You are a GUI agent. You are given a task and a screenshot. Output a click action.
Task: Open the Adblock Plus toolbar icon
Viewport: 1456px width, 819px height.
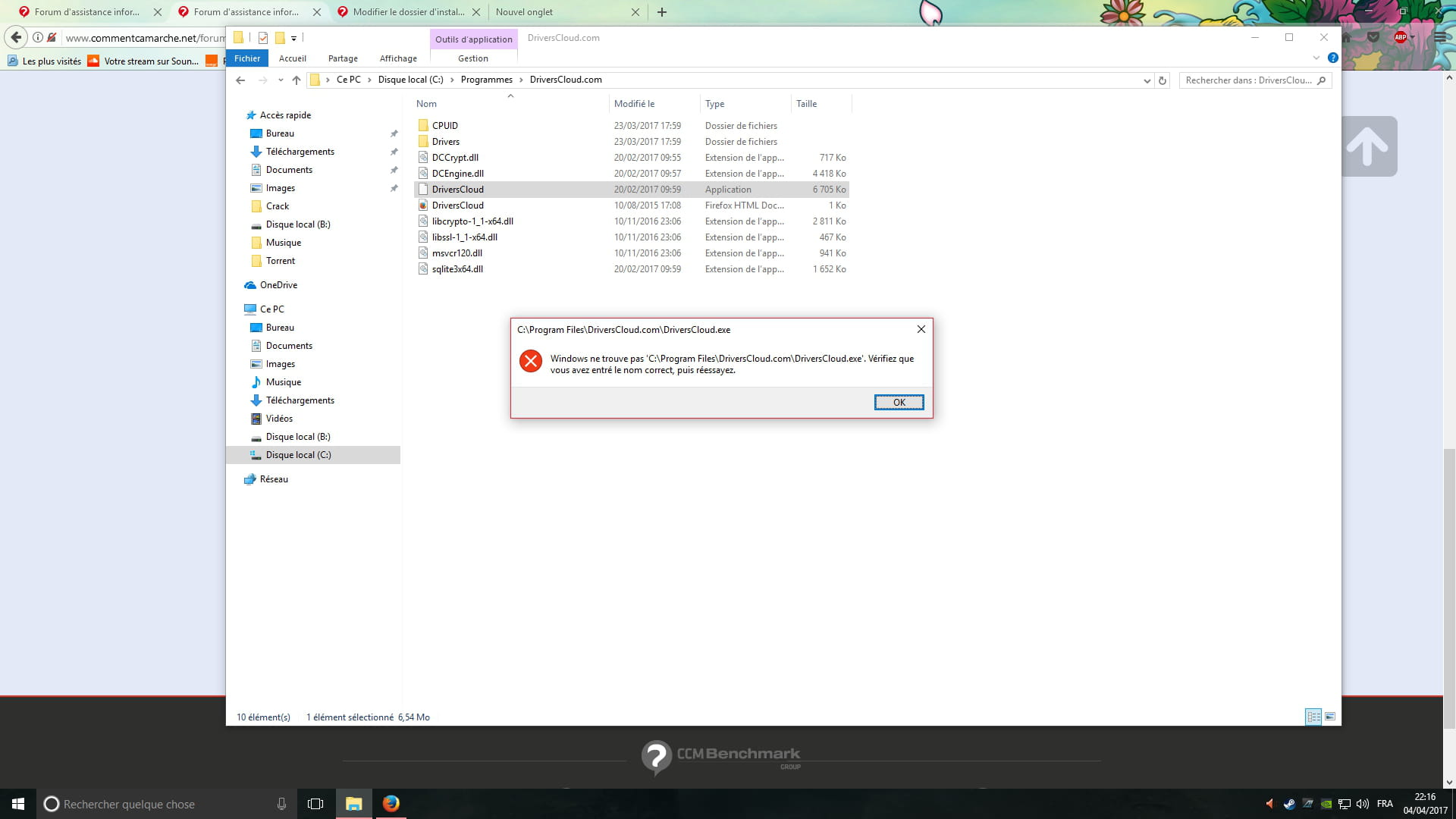(1401, 37)
